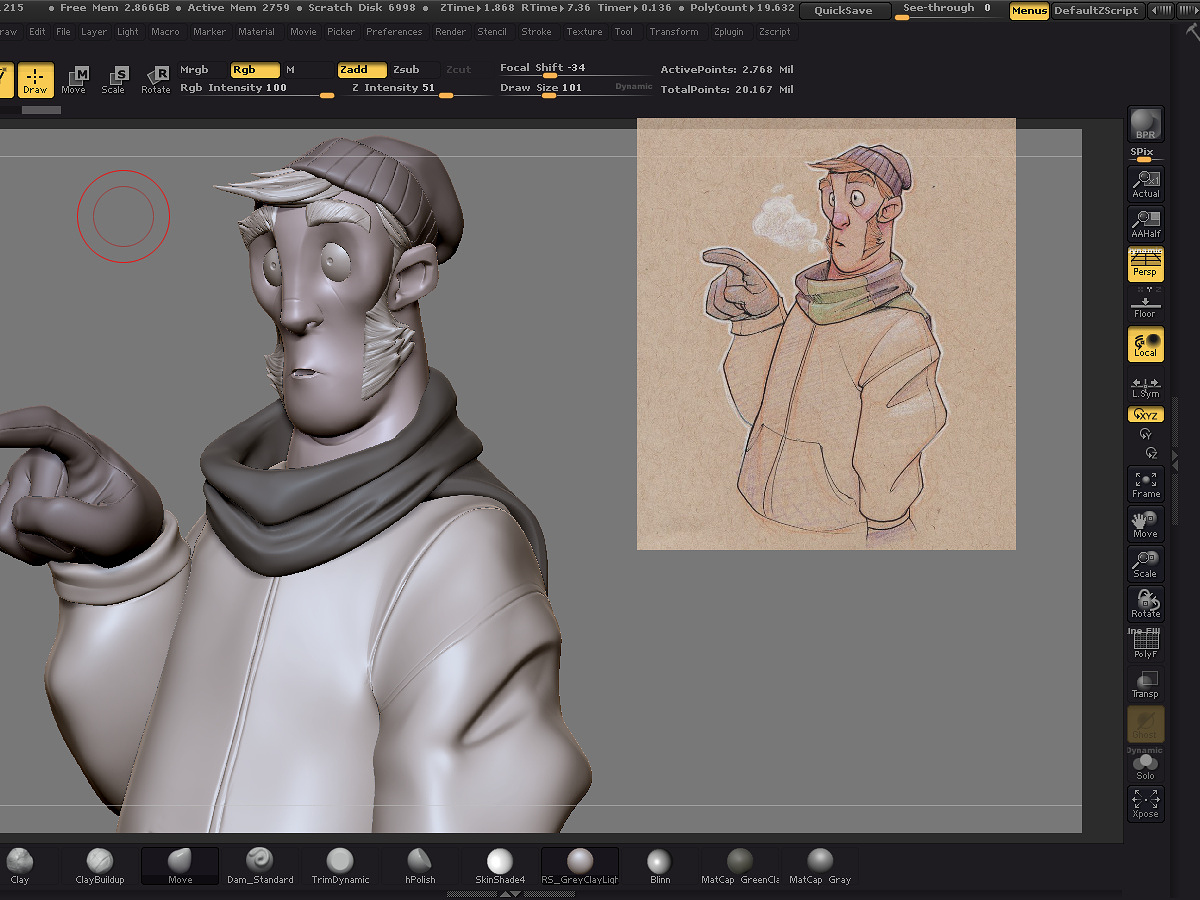Render with the BPR button
This screenshot has width=1200, height=900.
(x=1145, y=124)
